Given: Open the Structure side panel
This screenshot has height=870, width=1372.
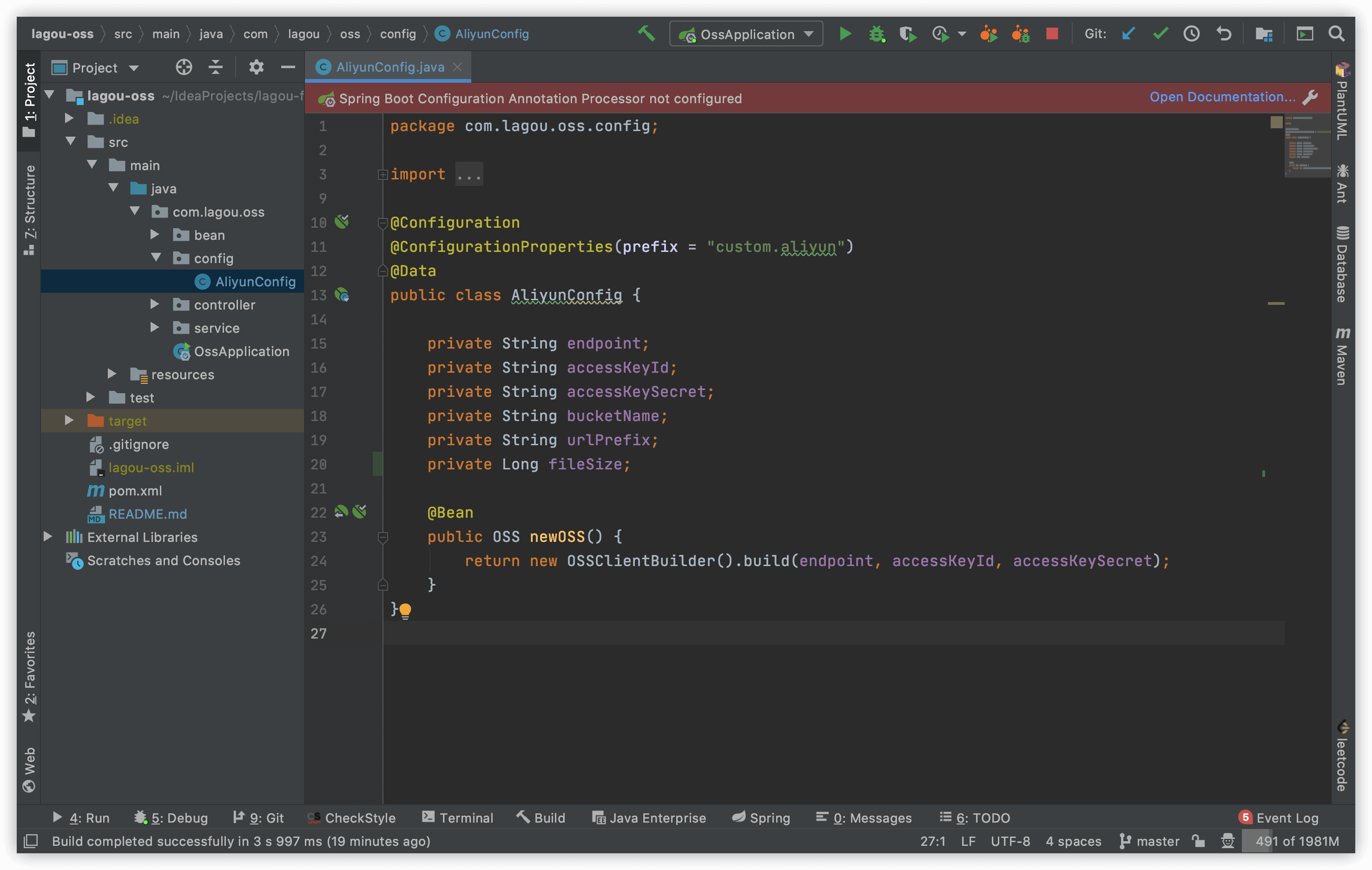Looking at the screenshot, I should (x=30, y=210).
